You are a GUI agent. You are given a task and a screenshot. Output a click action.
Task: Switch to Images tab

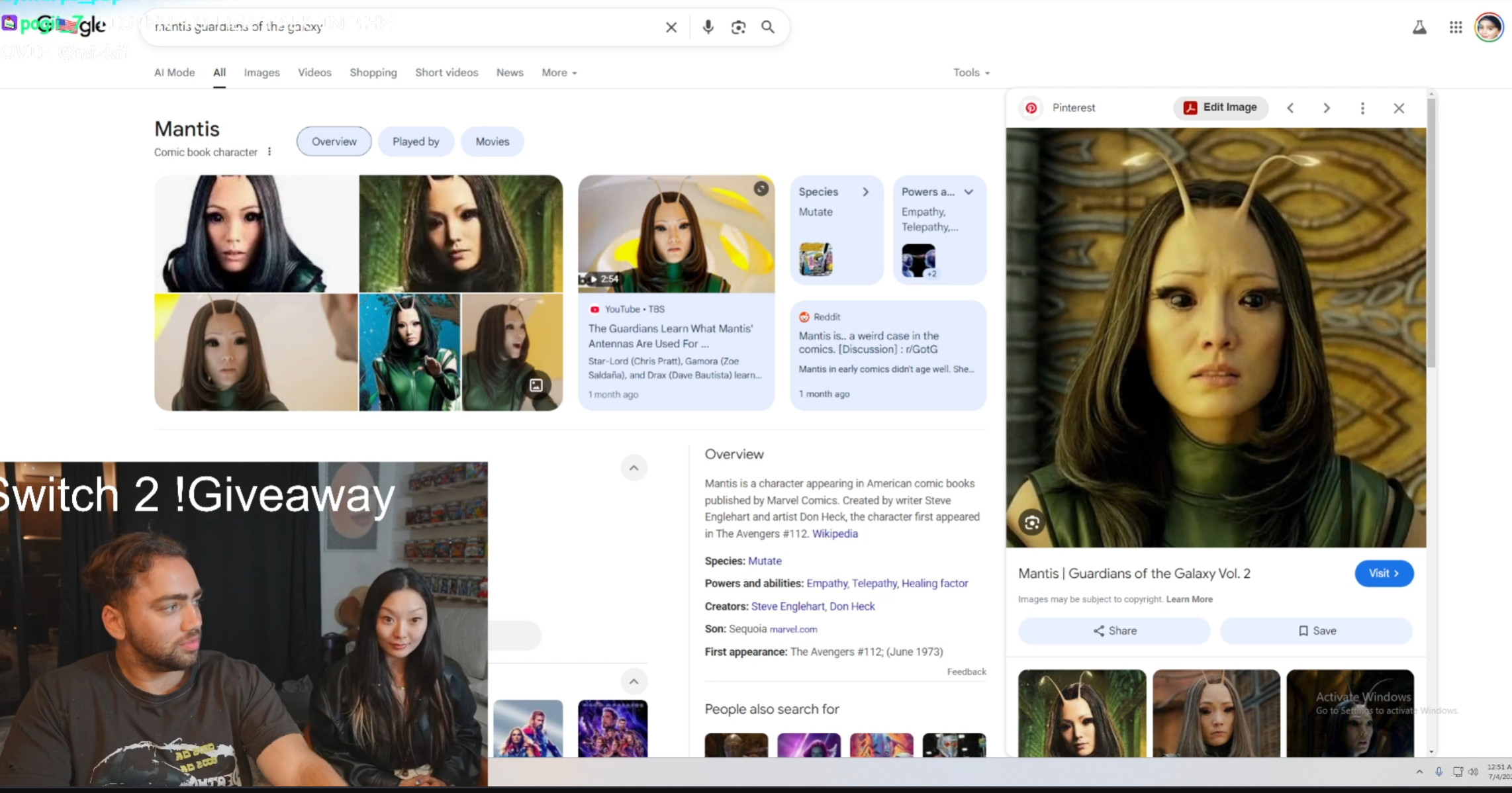261,73
